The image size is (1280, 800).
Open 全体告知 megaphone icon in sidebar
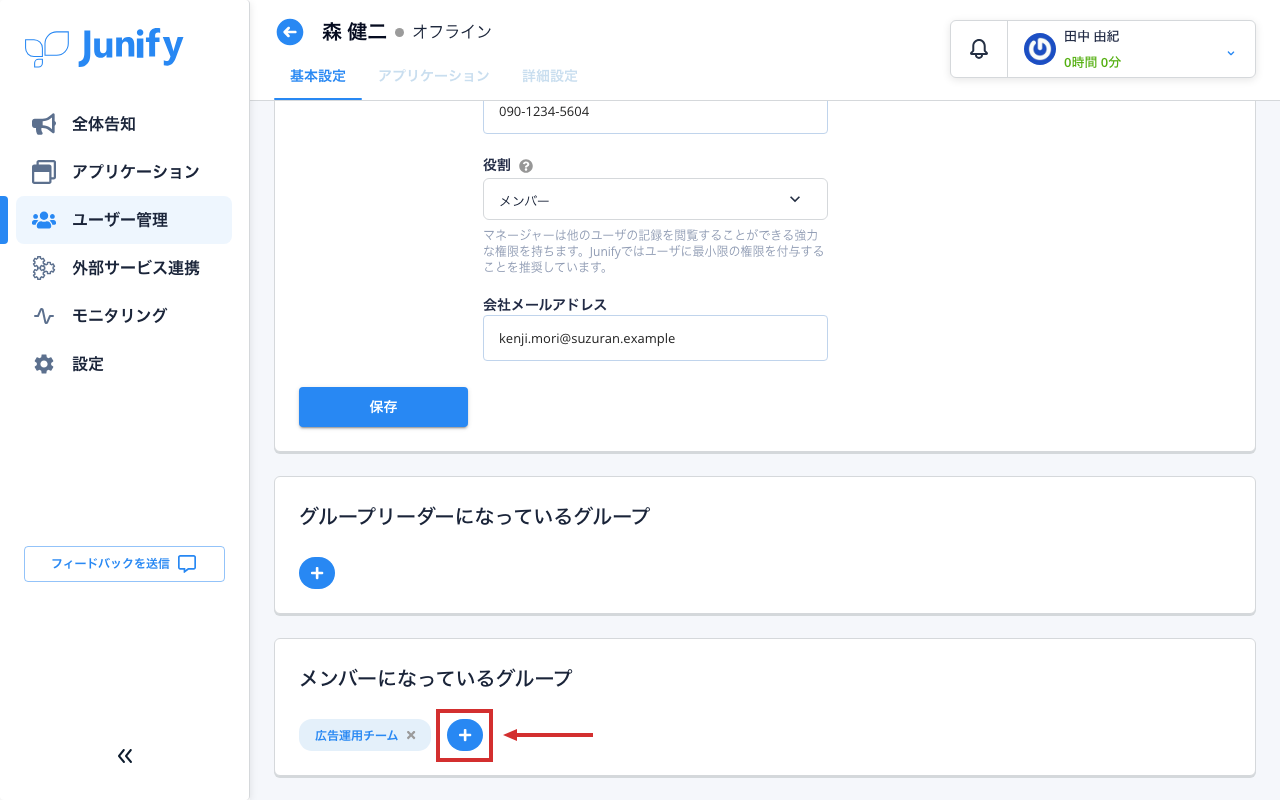44,124
